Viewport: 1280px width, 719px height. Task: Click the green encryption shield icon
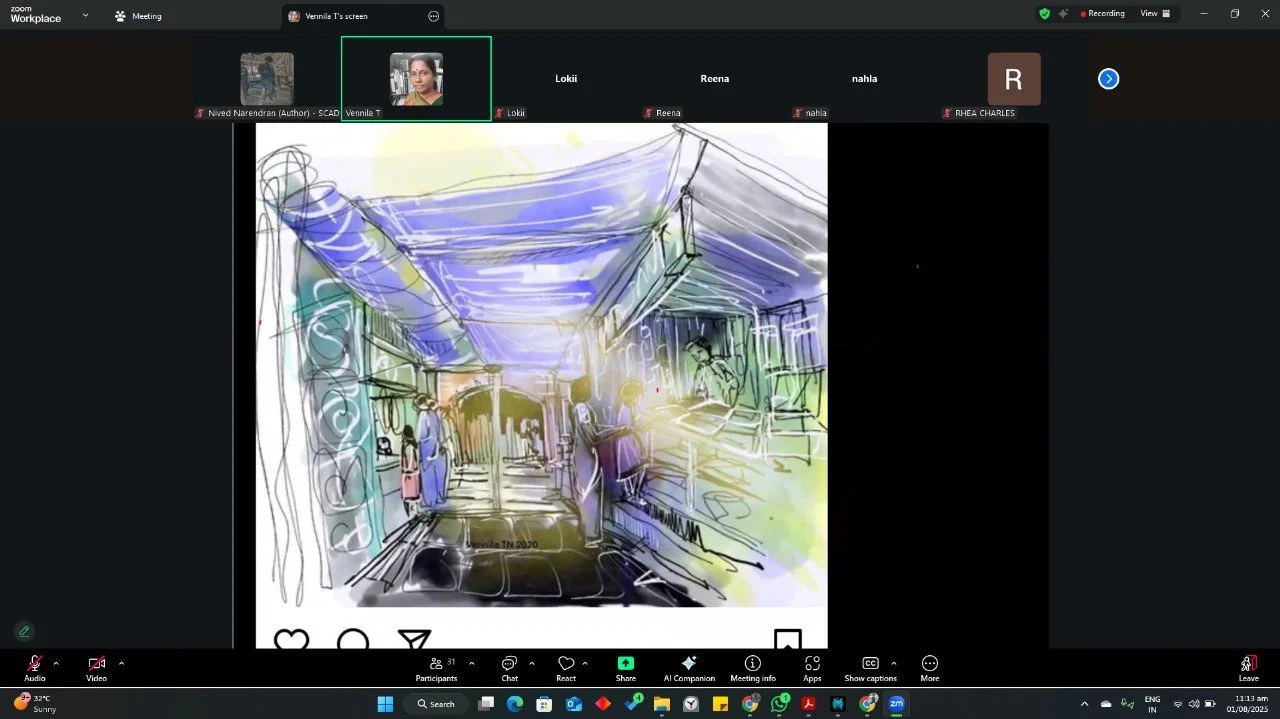pos(1044,14)
